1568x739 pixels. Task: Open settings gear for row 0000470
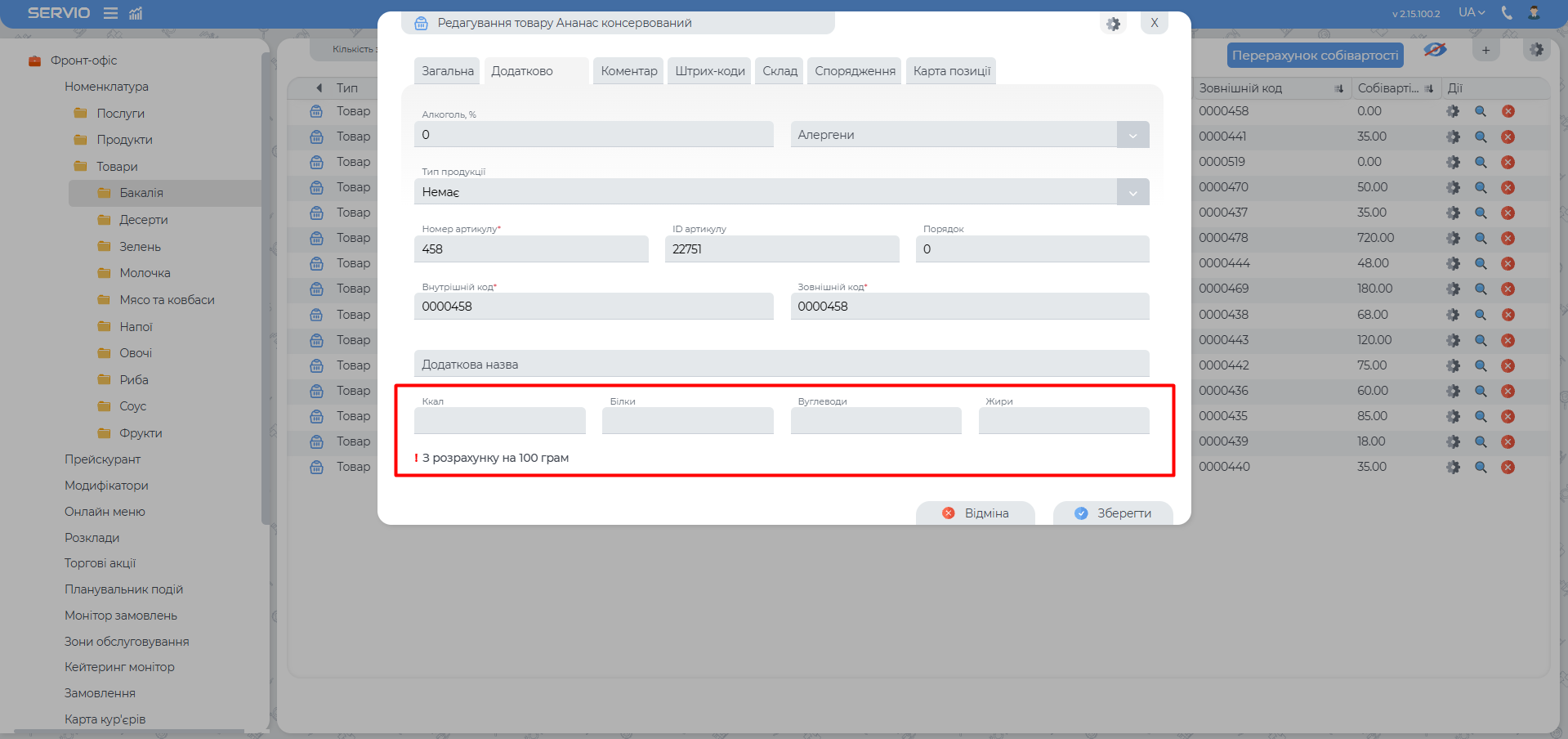[x=1452, y=188]
